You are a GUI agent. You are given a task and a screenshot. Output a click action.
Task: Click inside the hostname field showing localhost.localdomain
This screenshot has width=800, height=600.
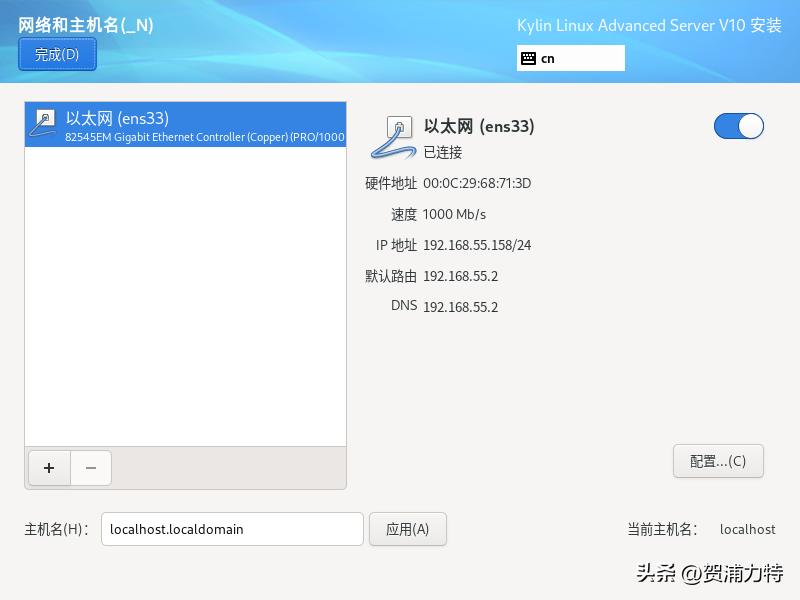[x=232, y=529]
